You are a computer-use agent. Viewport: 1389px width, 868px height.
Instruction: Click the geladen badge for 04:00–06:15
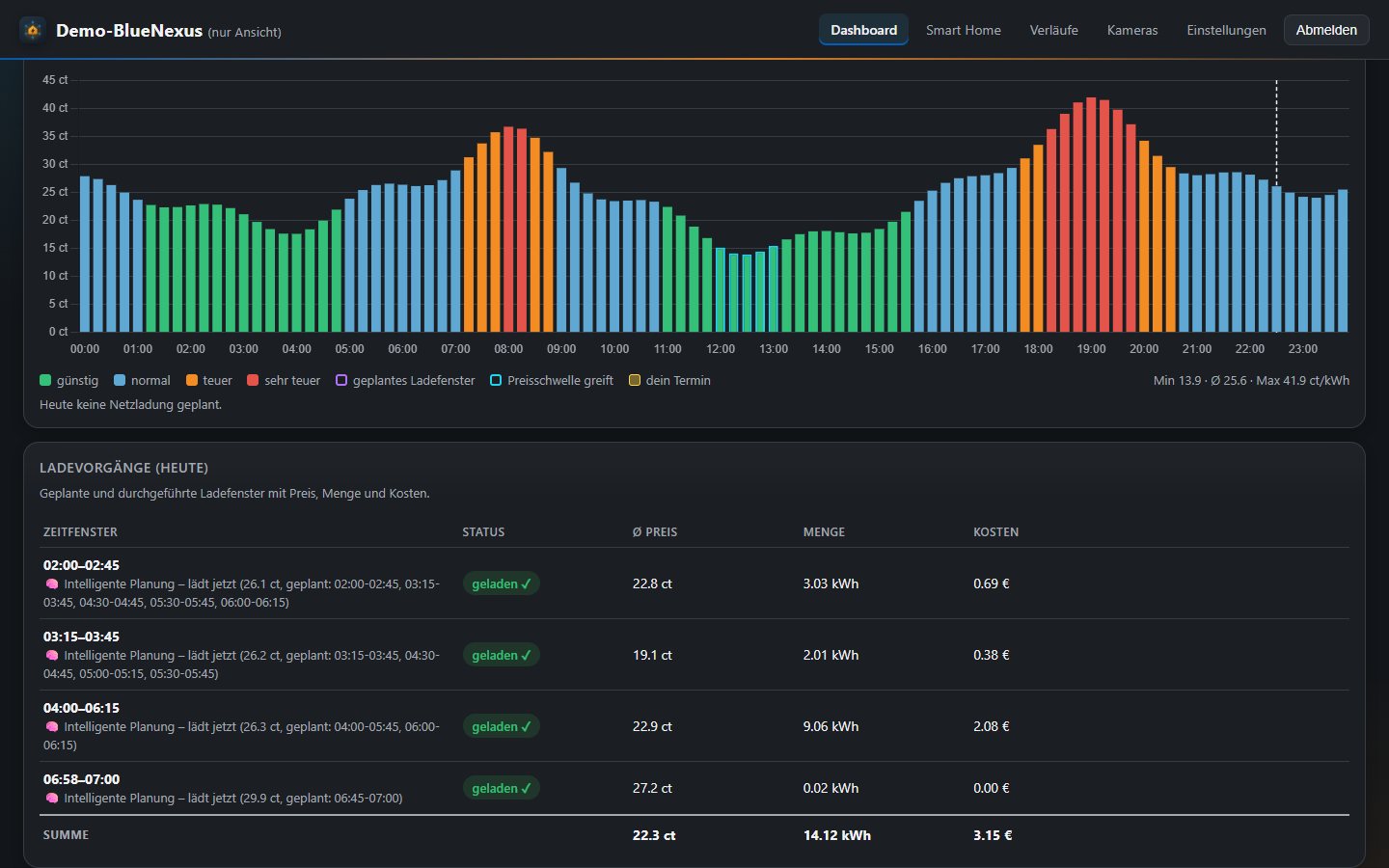501,726
